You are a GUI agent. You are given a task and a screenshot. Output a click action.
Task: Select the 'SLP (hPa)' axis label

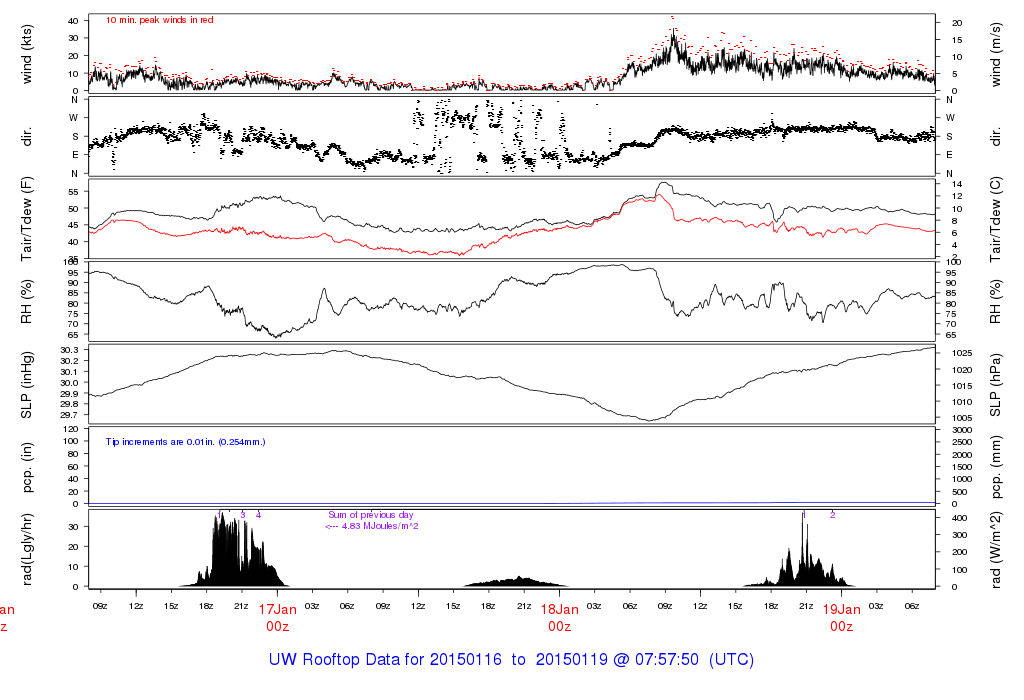tap(995, 385)
